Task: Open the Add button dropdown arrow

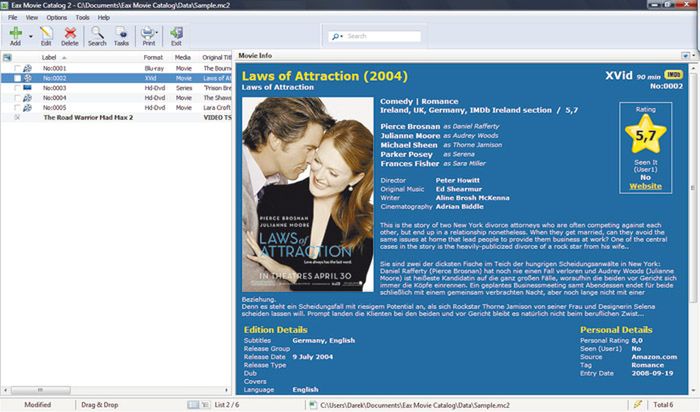Action: click(x=31, y=36)
